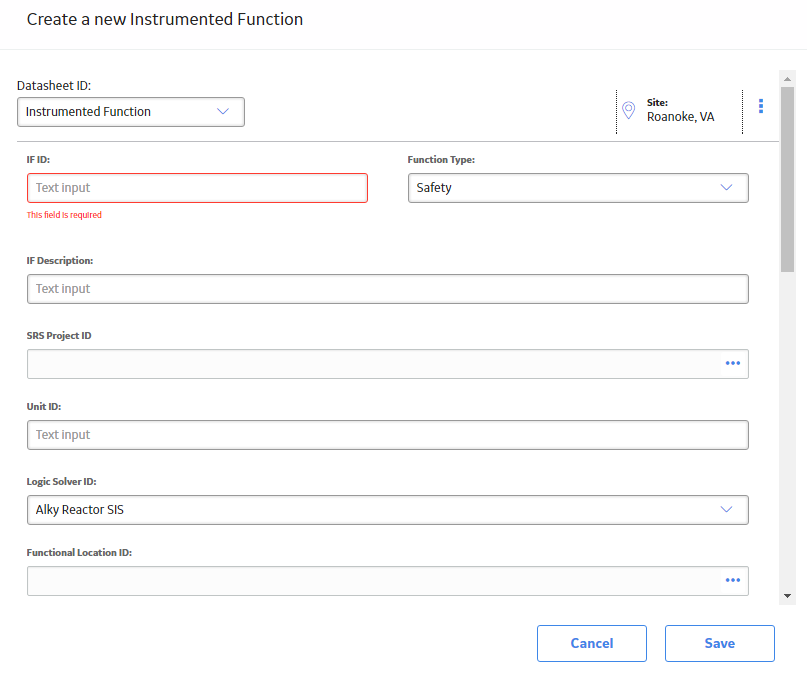Image resolution: width=807 pixels, height=681 pixels.
Task: Click the scrollbar down arrow
Action: (x=787, y=596)
